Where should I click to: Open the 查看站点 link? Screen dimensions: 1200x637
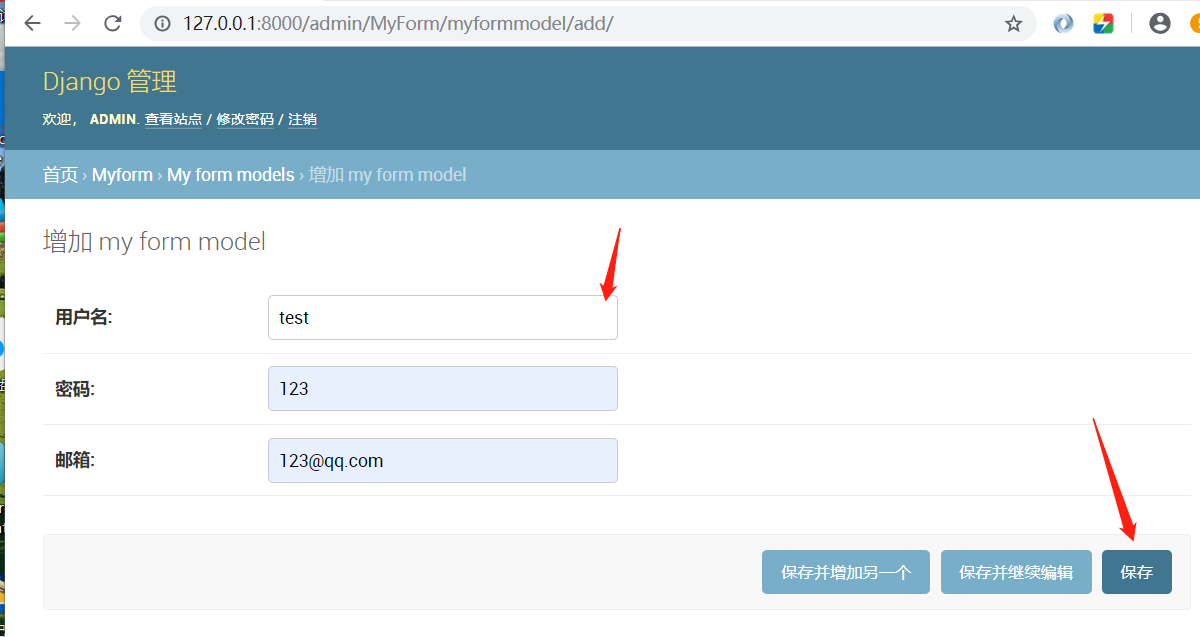[172, 118]
